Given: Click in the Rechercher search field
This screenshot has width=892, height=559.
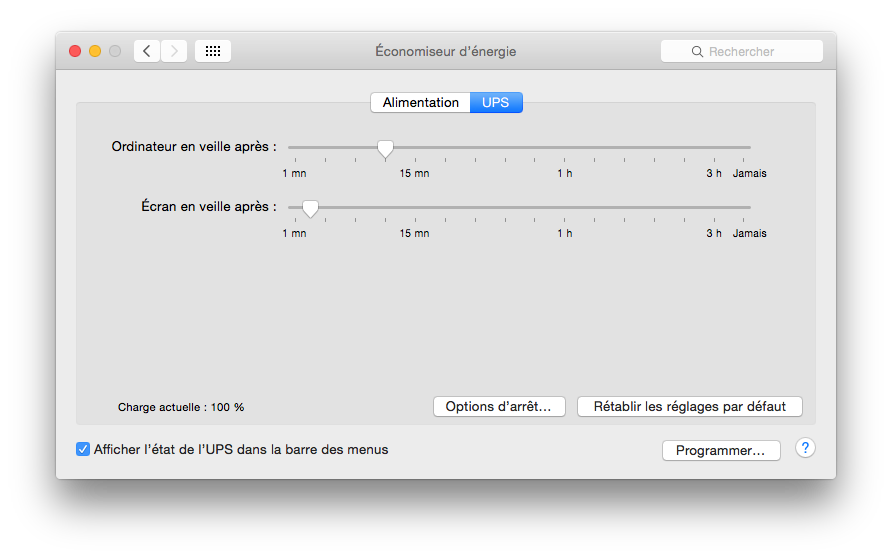Looking at the screenshot, I should pos(742,51).
